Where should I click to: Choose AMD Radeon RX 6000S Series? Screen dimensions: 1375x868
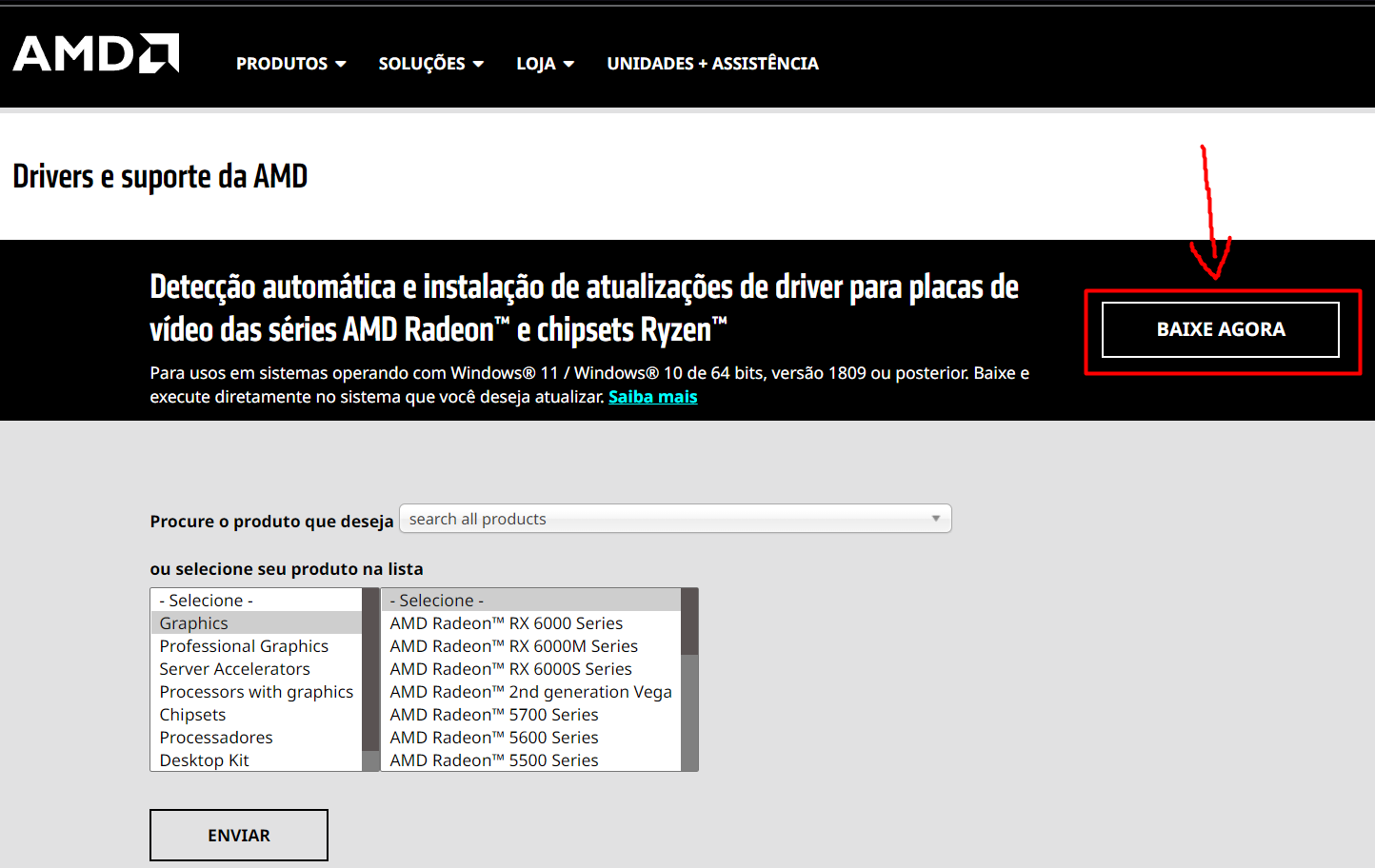coord(531,669)
